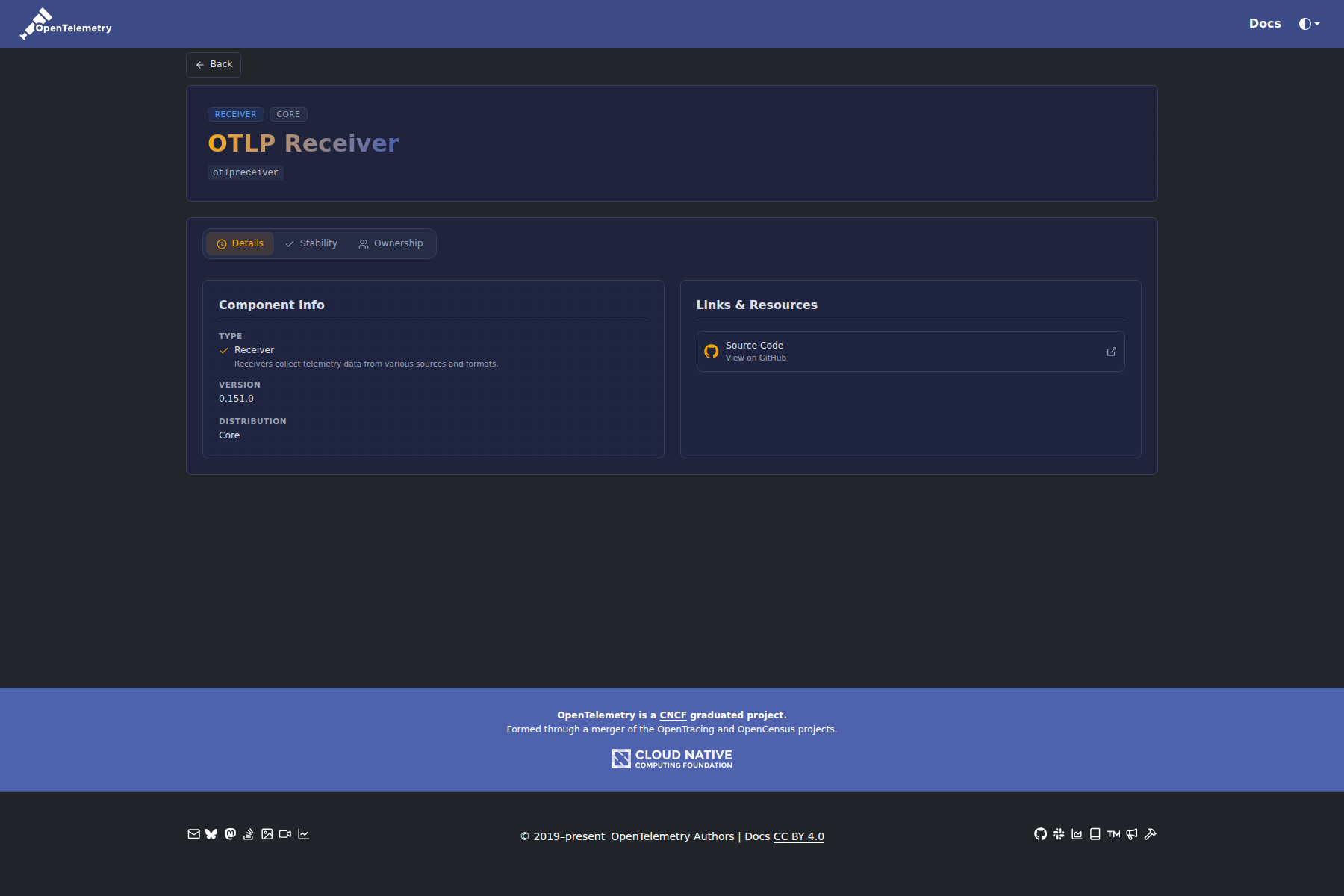The height and width of the screenshot is (896, 1344).
Task: Switch to the Stability tab
Action: coord(311,243)
